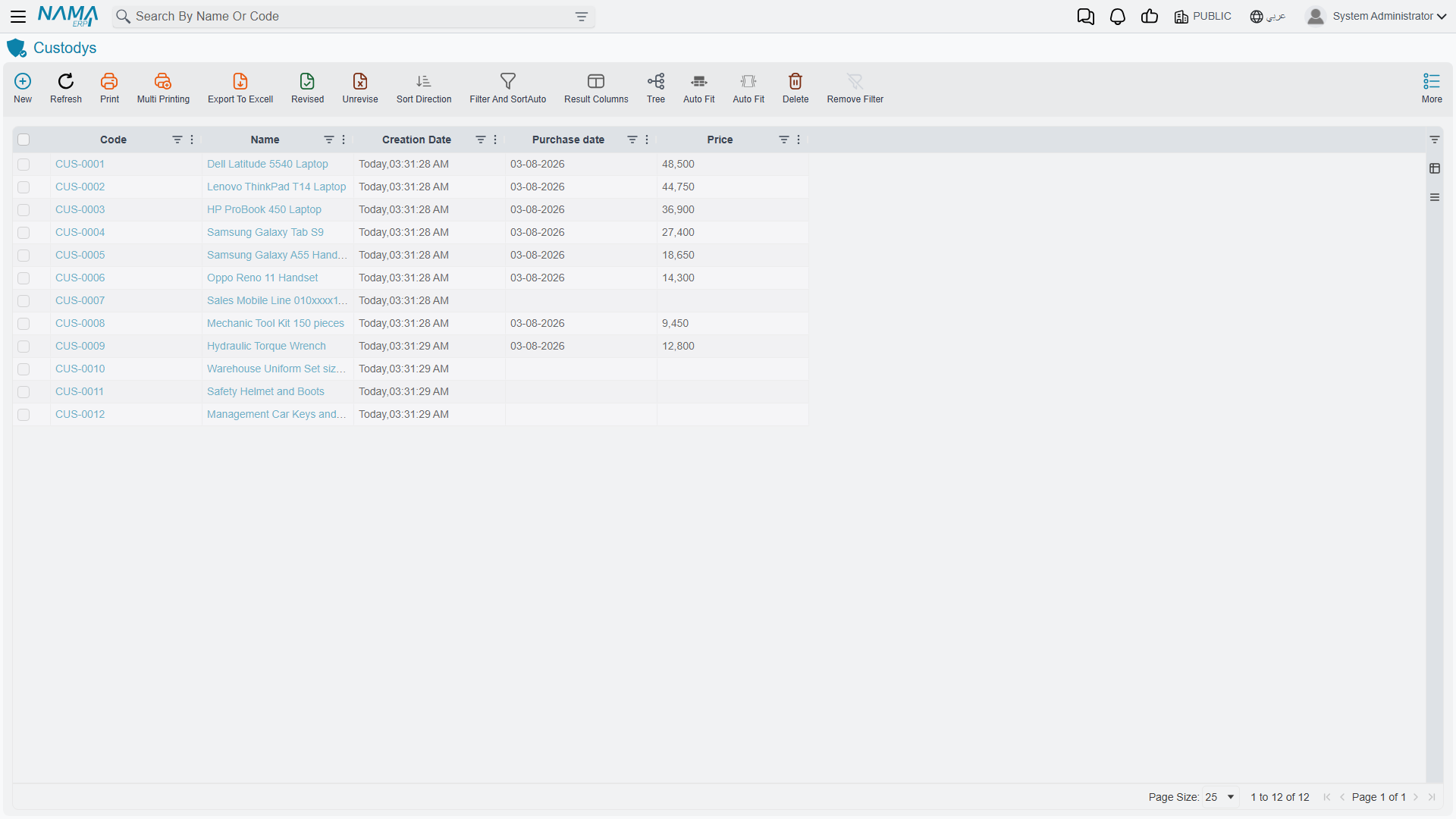
Task: Open search filter options icon
Action: [582, 17]
